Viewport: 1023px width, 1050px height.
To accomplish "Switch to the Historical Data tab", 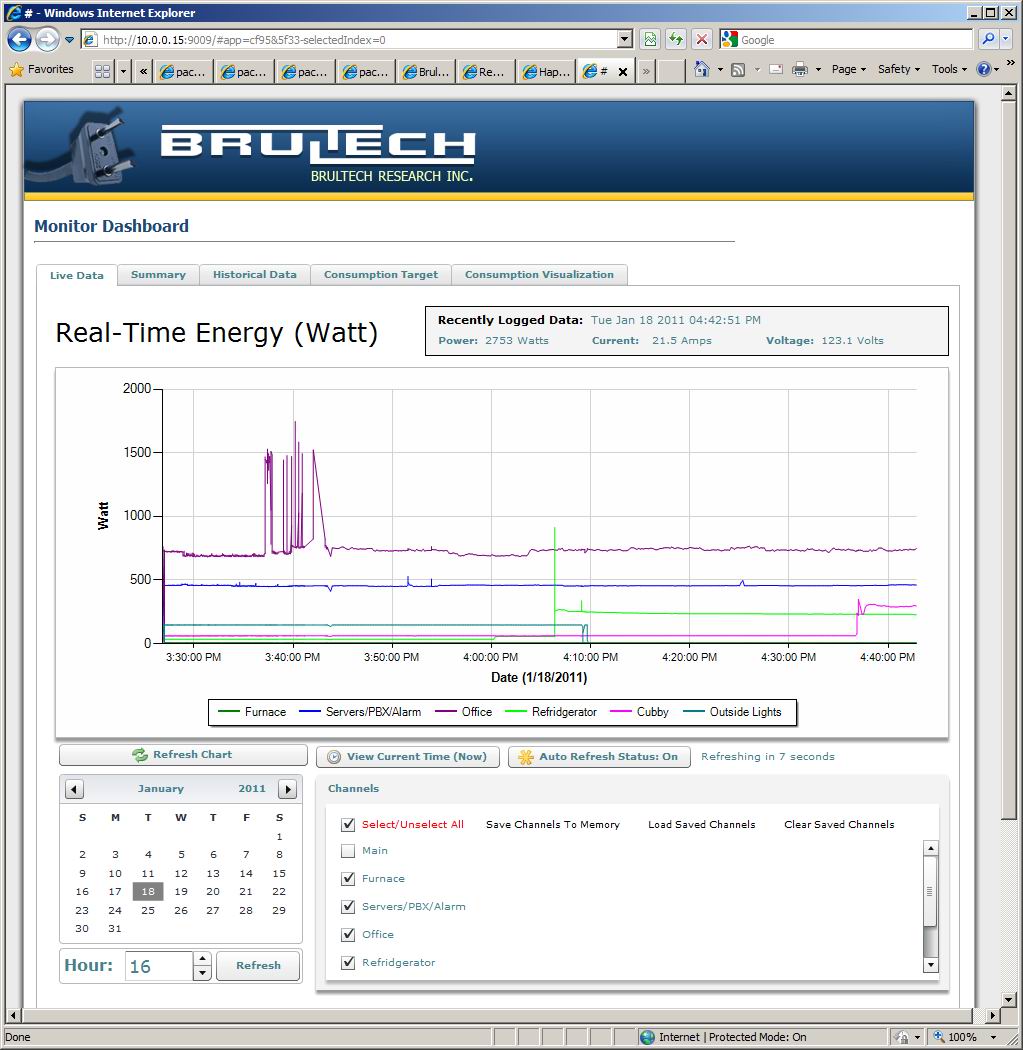I will [254, 275].
